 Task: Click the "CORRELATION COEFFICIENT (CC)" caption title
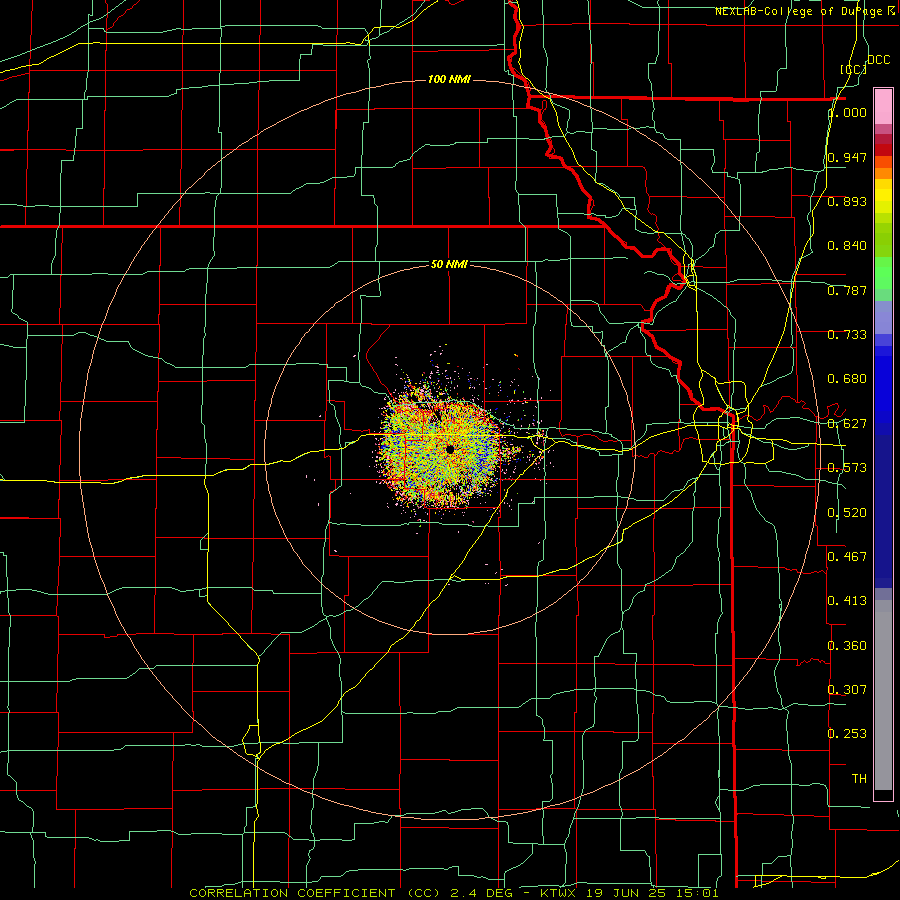[x=315, y=893]
